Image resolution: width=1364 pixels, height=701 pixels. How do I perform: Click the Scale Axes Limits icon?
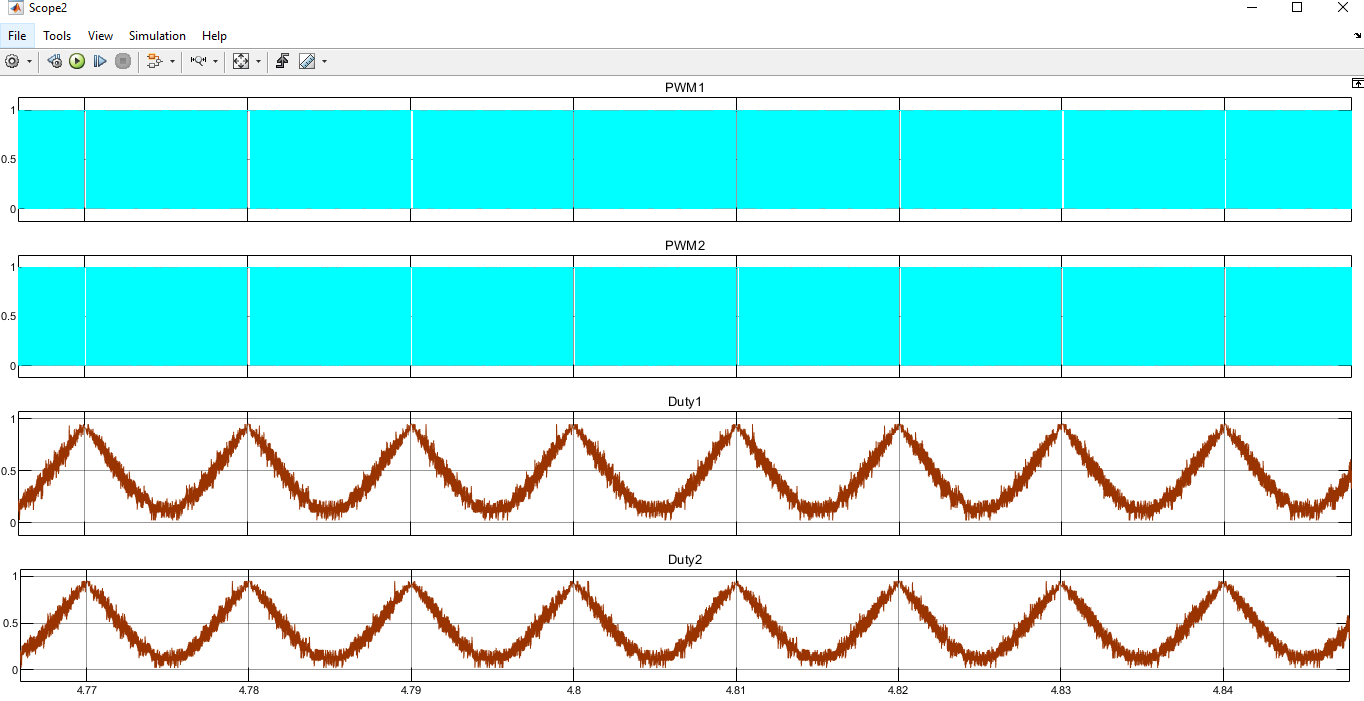coord(241,61)
